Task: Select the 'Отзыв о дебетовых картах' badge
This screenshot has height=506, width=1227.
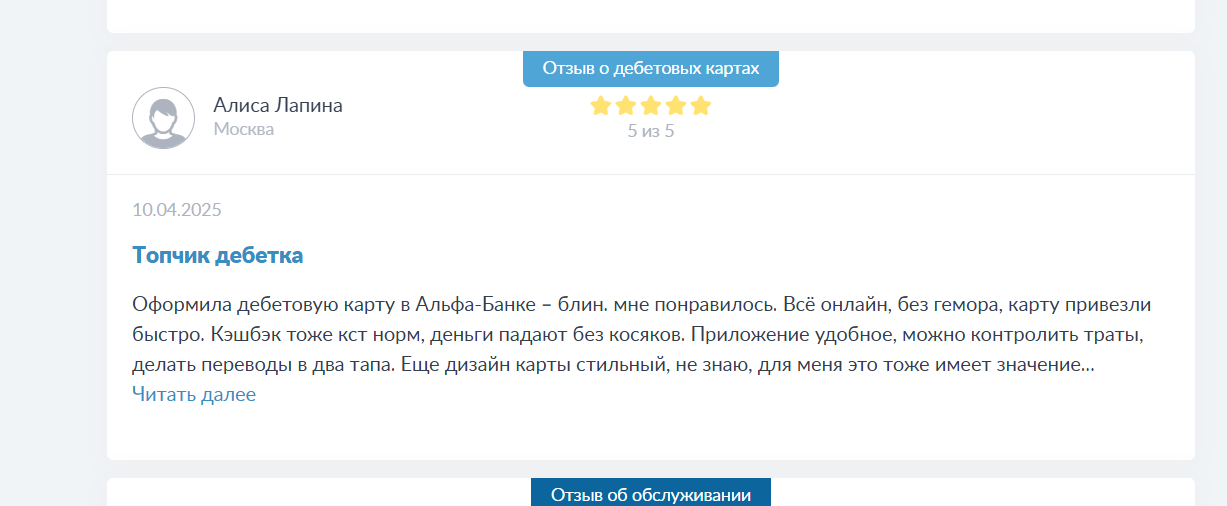Action: tap(650, 69)
